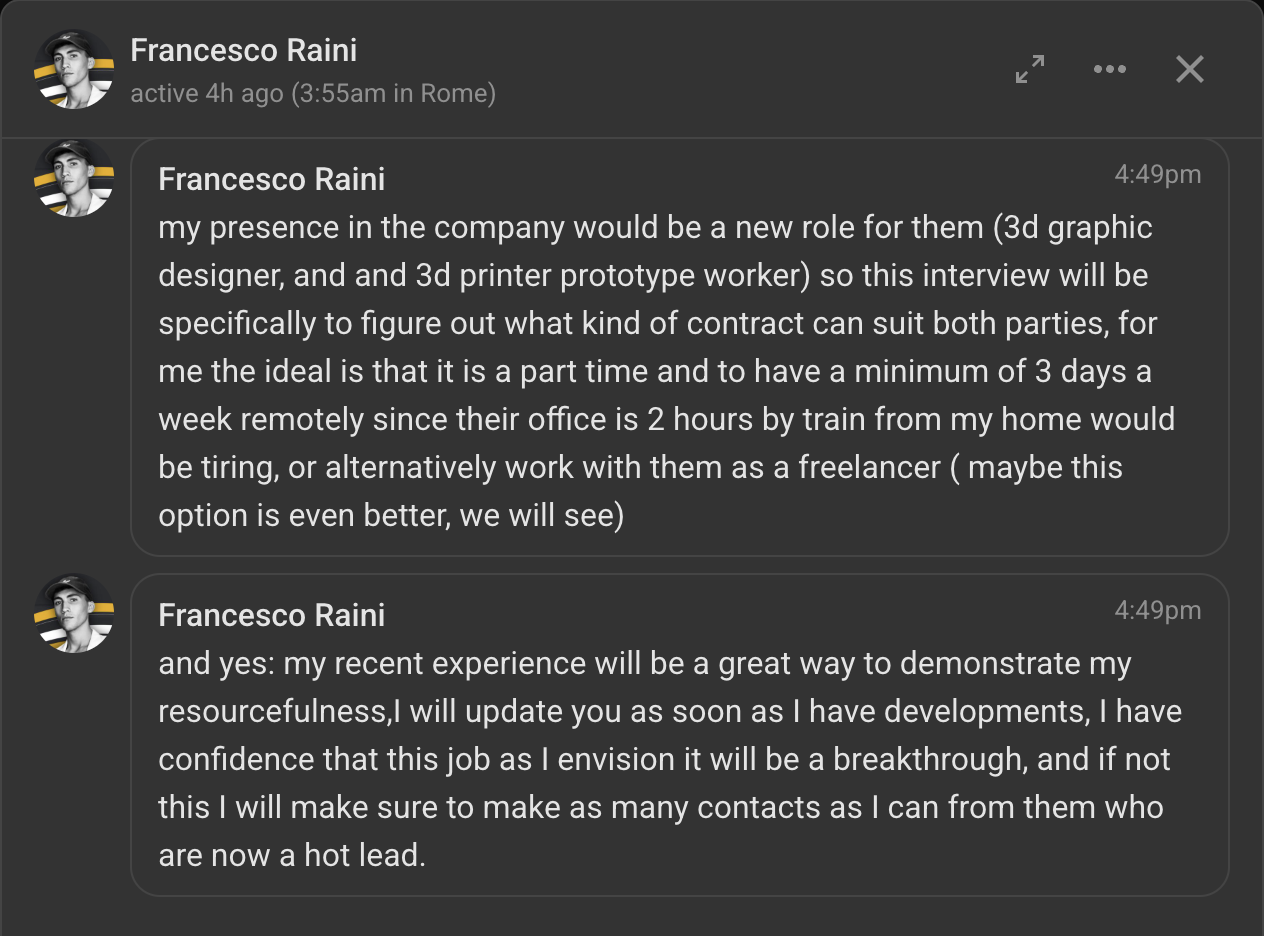Click the word "breakthrough" in the second message
Viewport: 1264px width, 936px height.
pos(928,760)
